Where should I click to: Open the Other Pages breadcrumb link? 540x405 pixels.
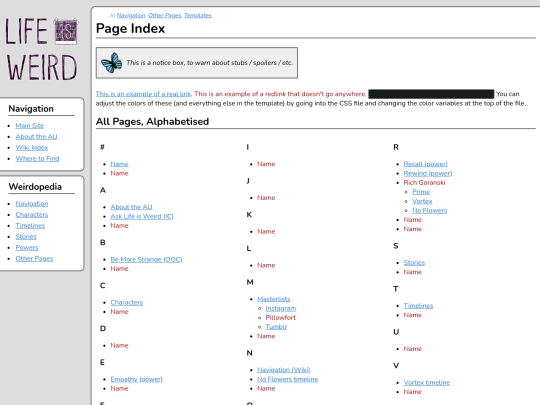tap(165, 15)
